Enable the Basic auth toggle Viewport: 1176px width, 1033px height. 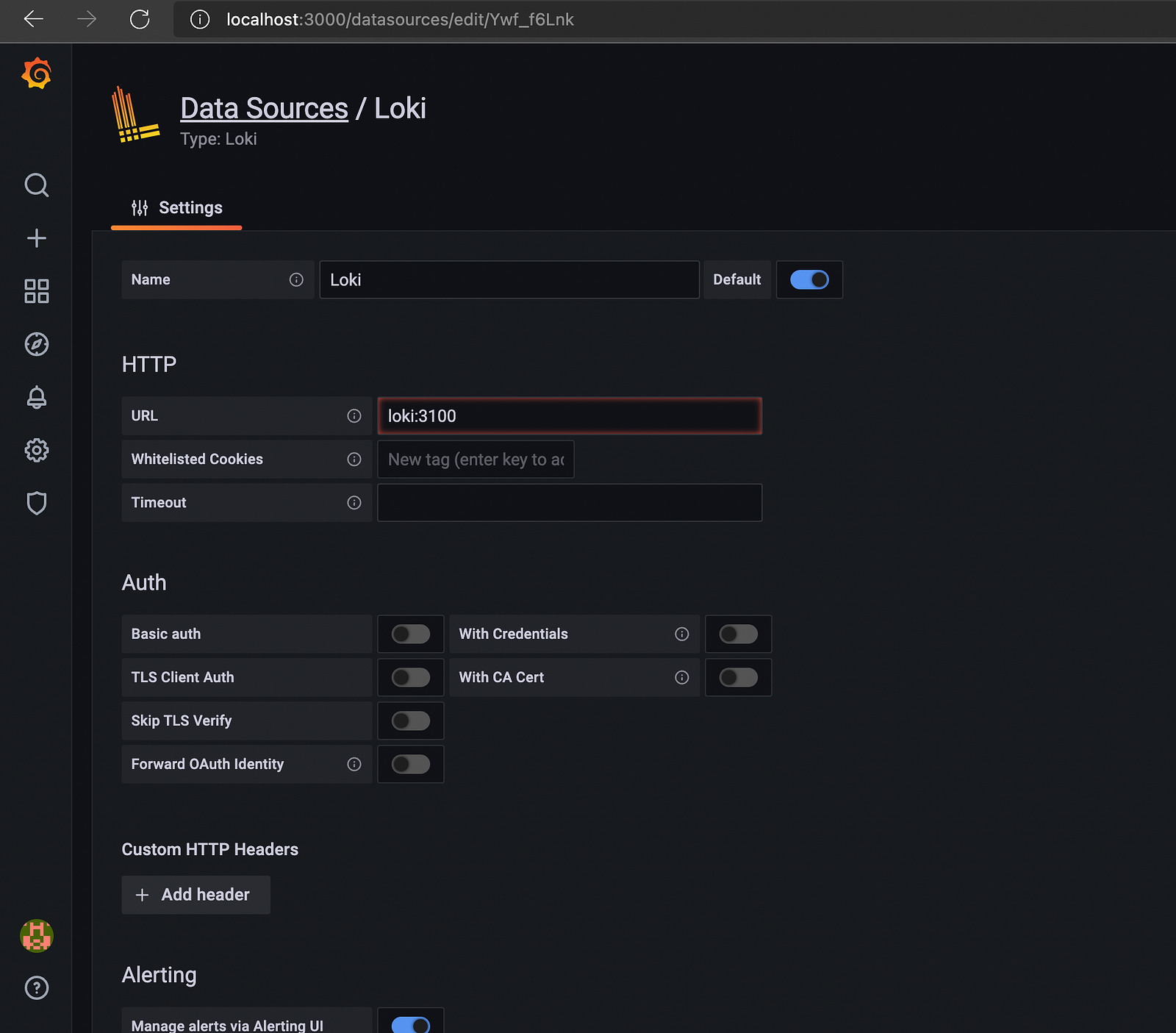pos(411,634)
